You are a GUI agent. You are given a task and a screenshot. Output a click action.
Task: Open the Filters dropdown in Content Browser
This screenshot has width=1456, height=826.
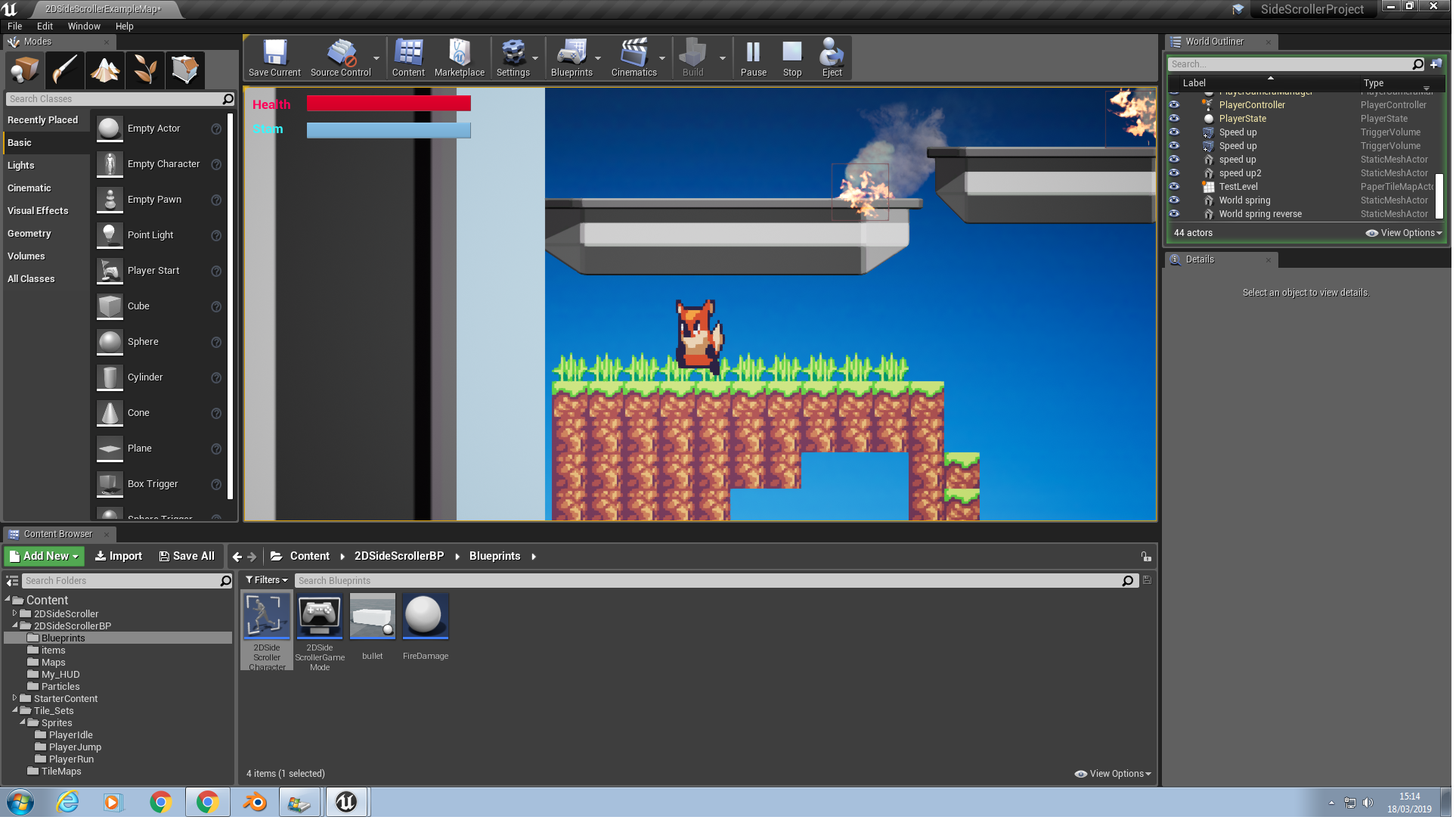click(268, 582)
